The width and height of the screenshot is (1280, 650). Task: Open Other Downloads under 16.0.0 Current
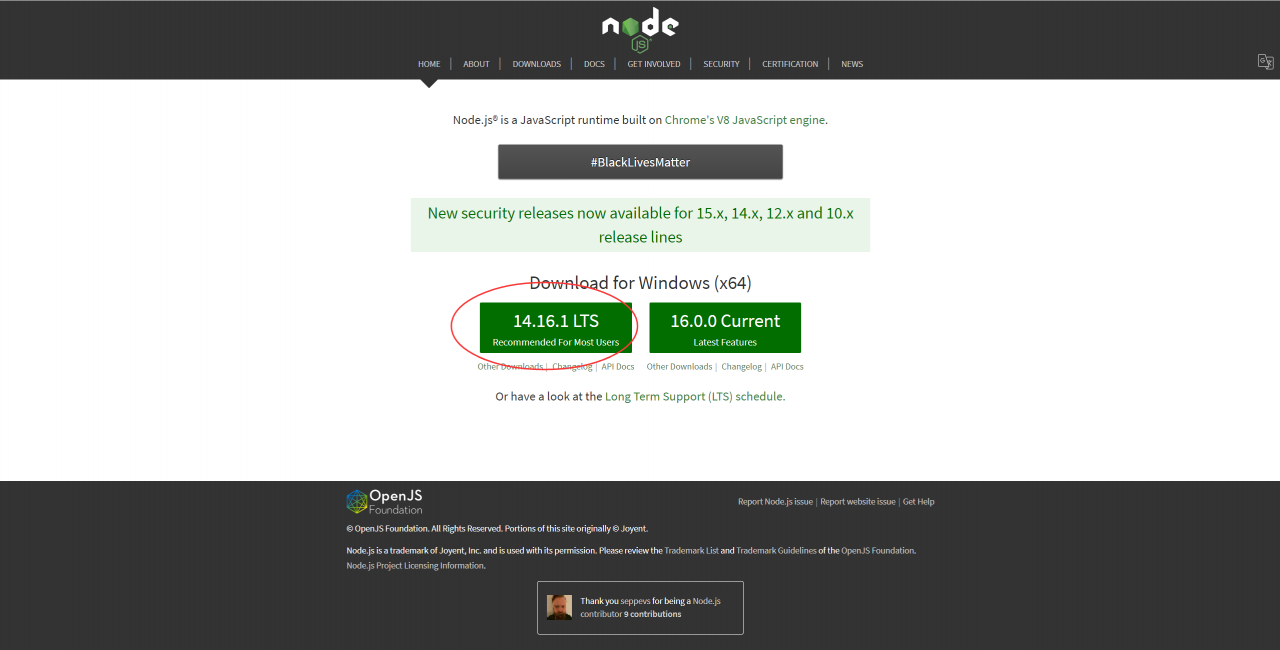click(680, 367)
